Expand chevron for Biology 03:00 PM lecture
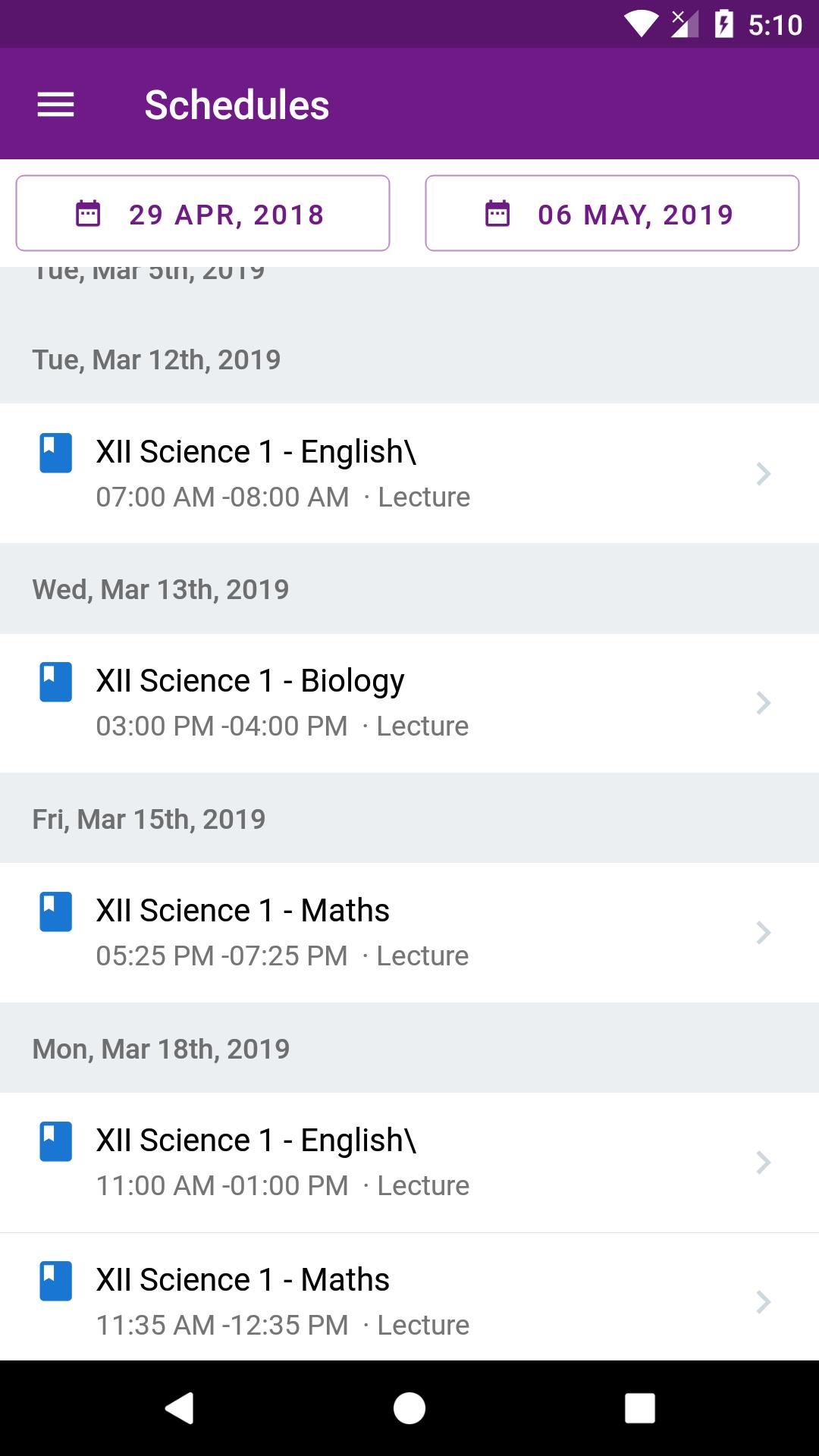The height and width of the screenshot is (1456, 819). (764, 703)
